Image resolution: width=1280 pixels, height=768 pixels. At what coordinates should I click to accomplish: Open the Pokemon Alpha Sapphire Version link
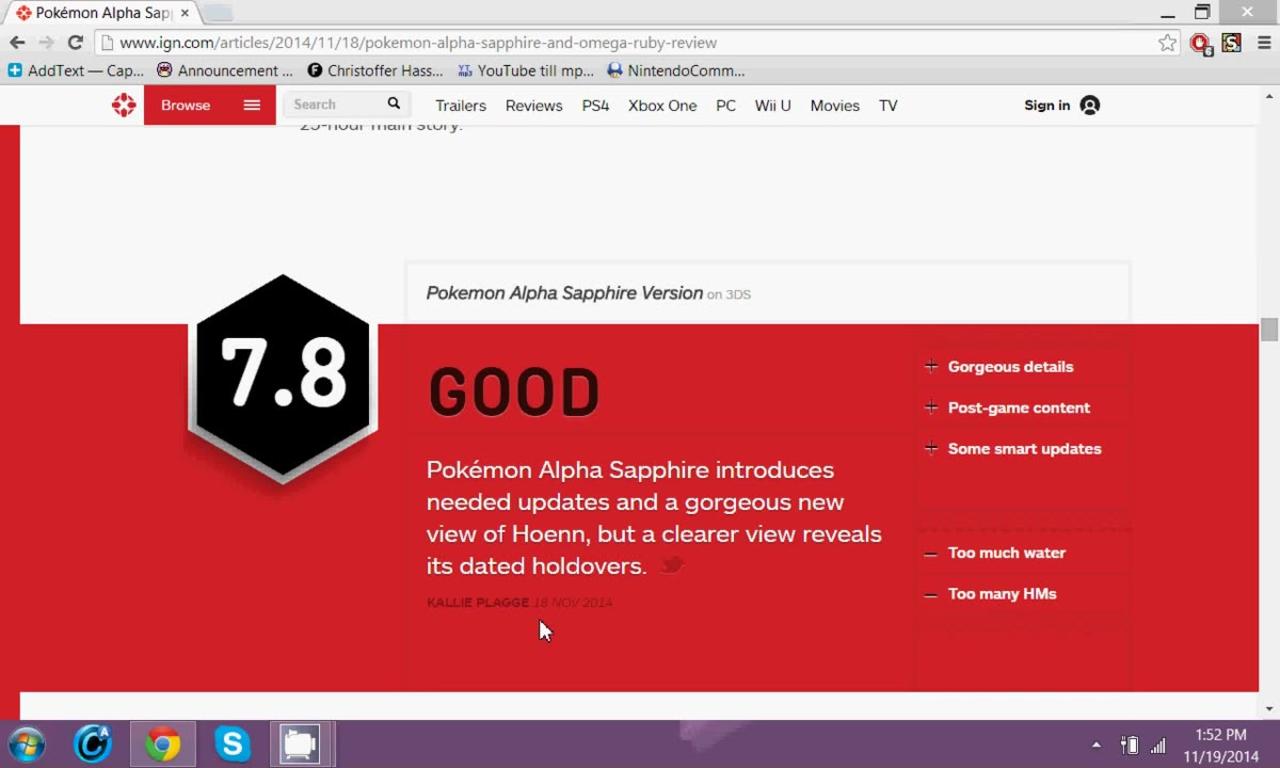coord(564,292)
